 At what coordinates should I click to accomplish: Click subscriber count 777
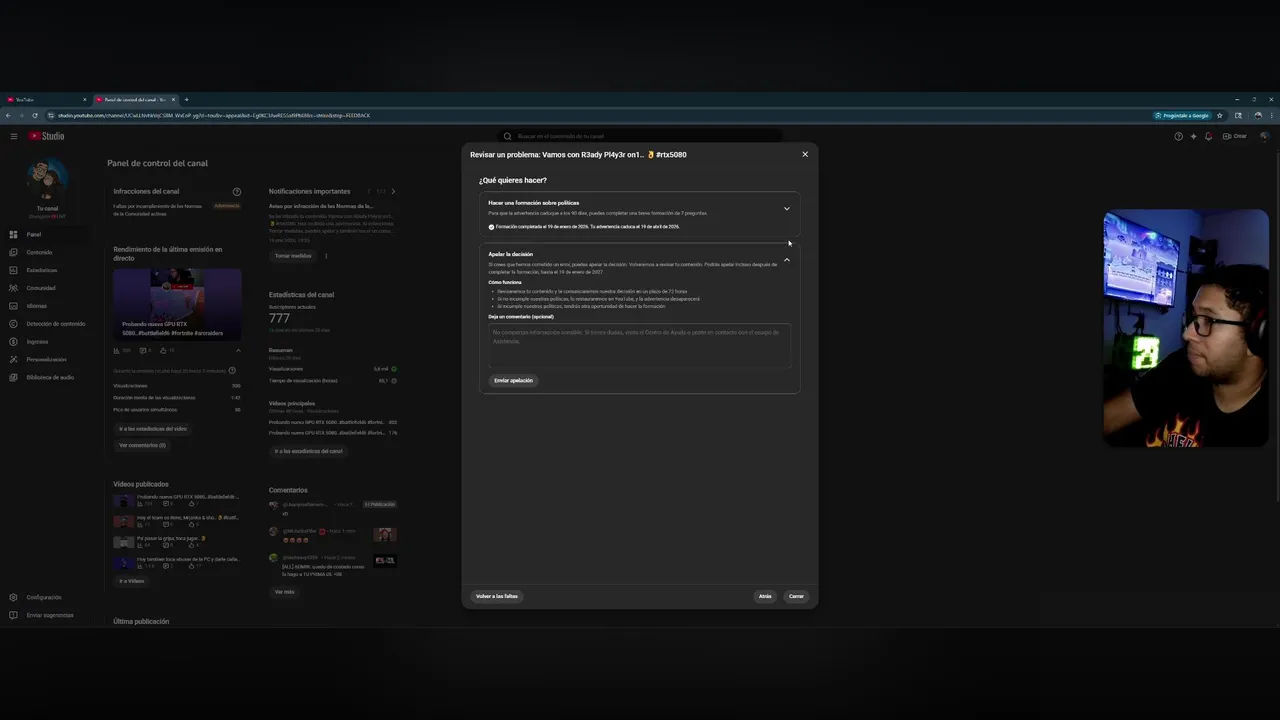click(279, 319)
